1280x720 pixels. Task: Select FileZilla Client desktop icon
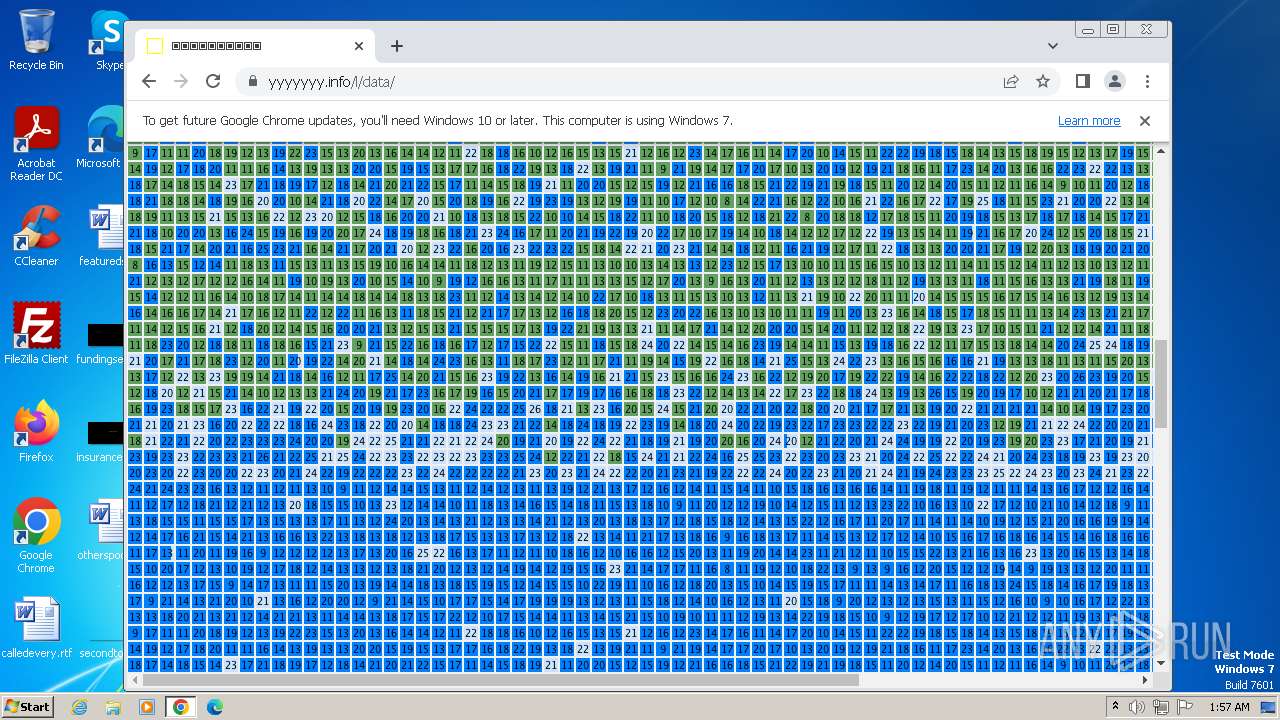[x=36, y=334]
